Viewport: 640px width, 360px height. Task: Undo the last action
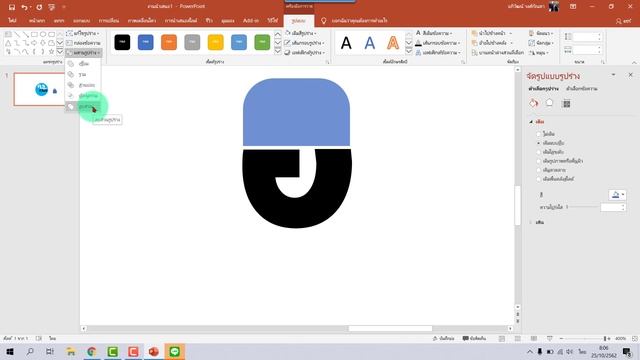tap(24, 7)
